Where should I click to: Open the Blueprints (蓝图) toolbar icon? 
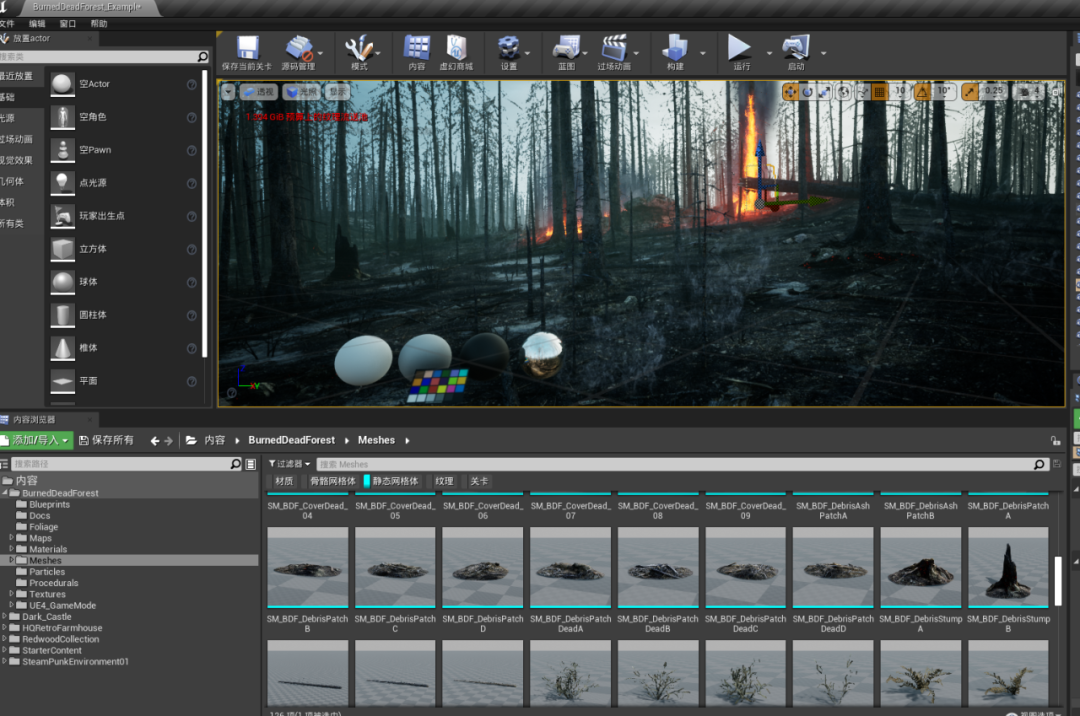click(566, 48)
